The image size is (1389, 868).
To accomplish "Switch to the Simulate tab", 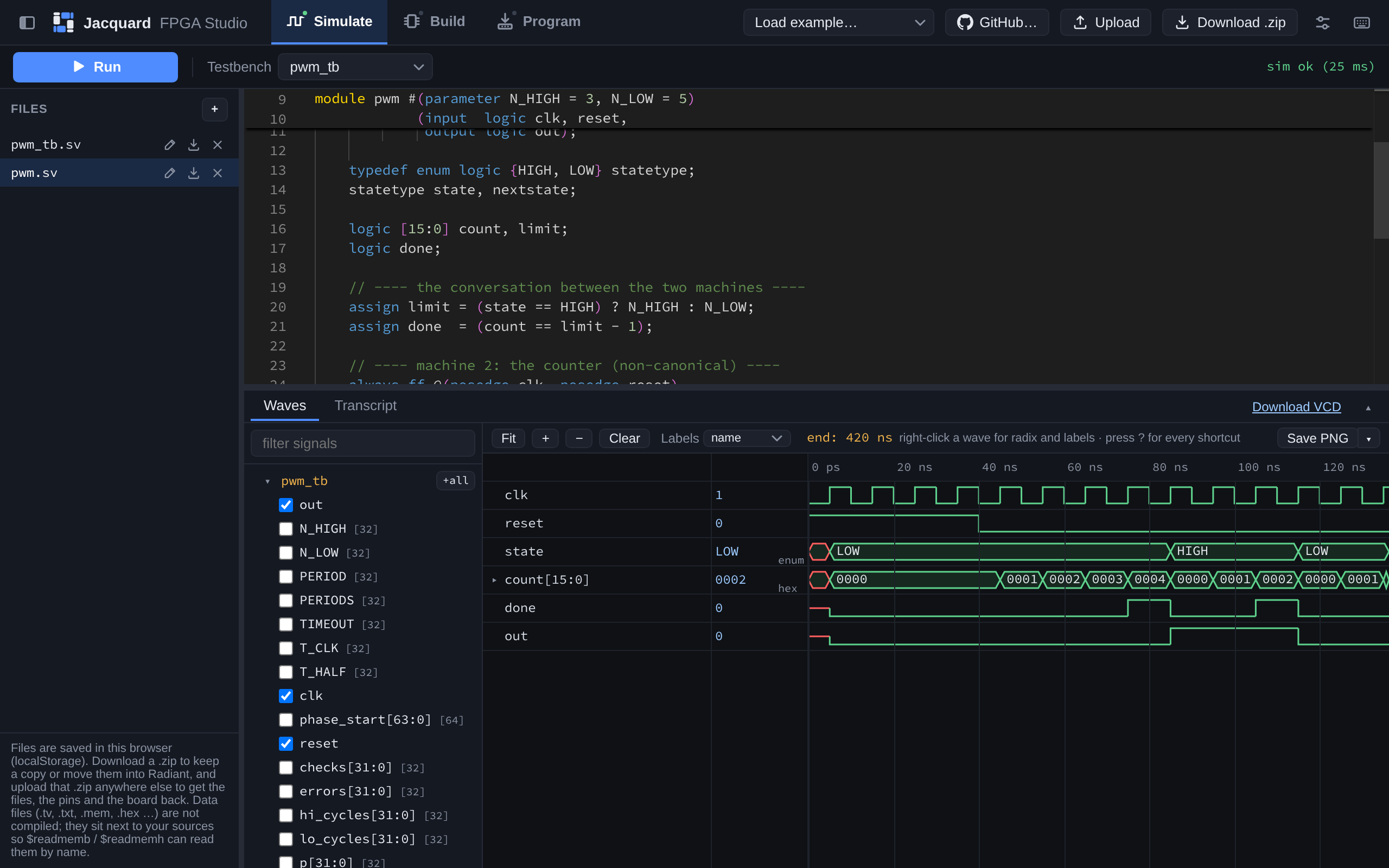I will click(329, 22).
